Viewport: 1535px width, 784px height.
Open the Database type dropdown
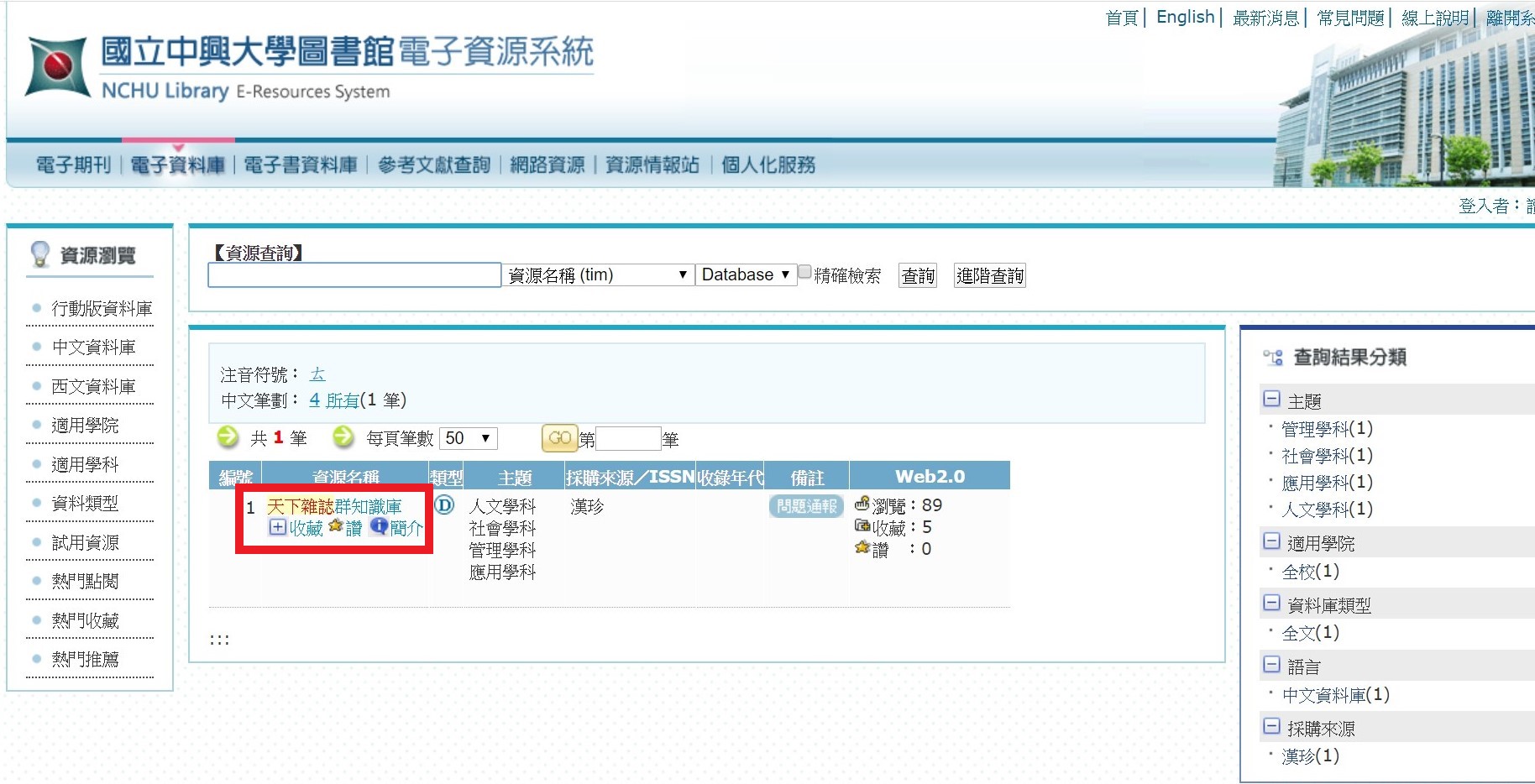[746, 274]
